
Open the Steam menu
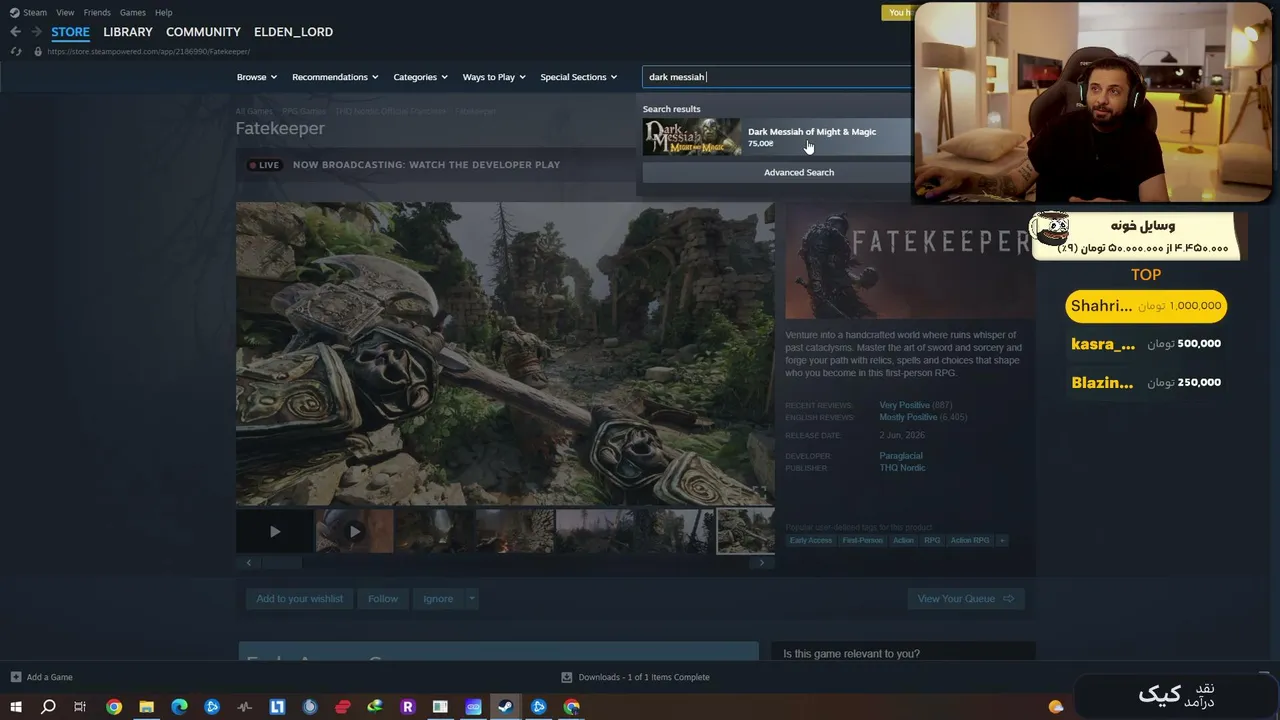(x=35, y=12)
